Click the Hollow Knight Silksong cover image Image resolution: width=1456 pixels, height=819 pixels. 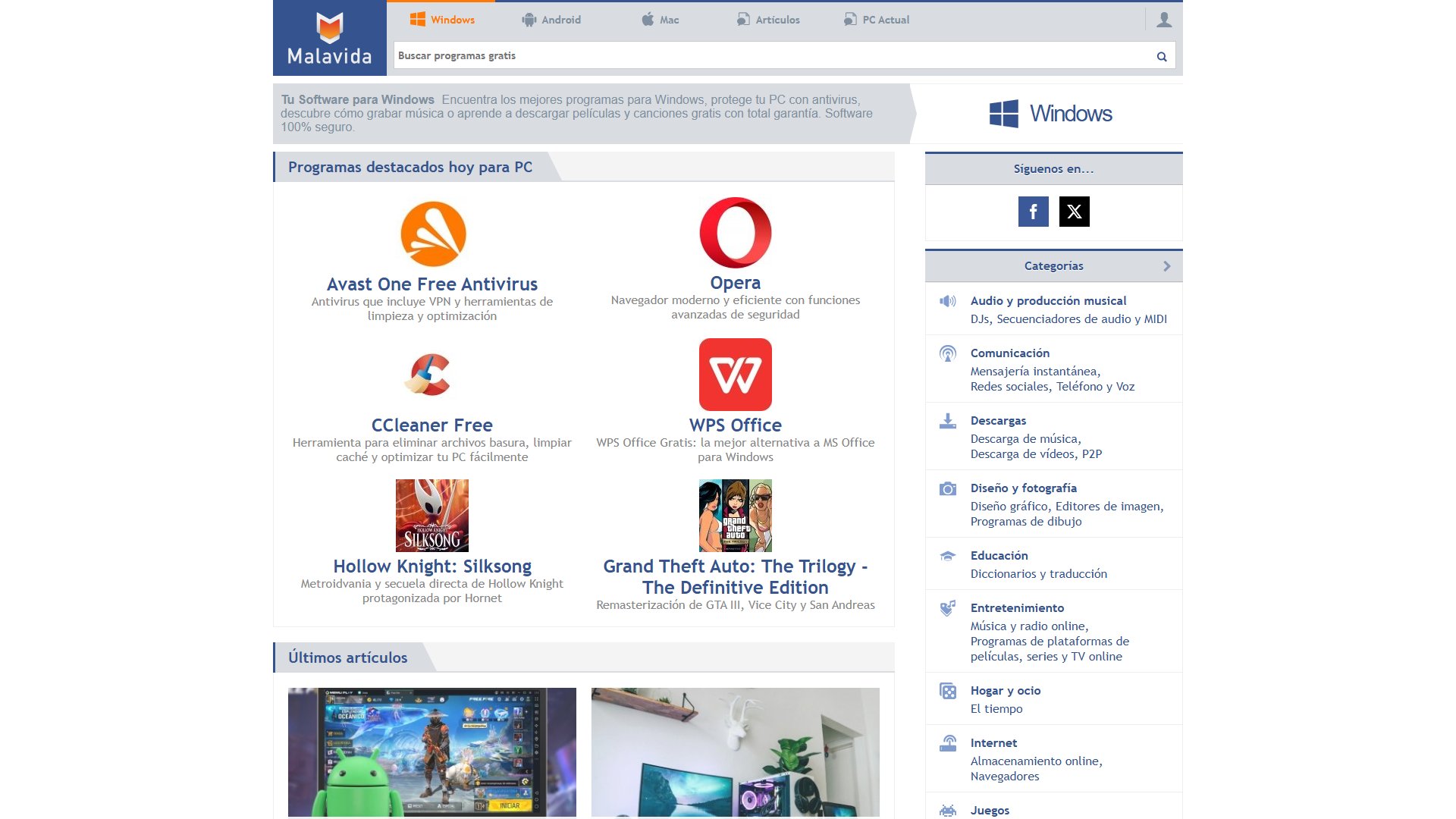point(432,516)
